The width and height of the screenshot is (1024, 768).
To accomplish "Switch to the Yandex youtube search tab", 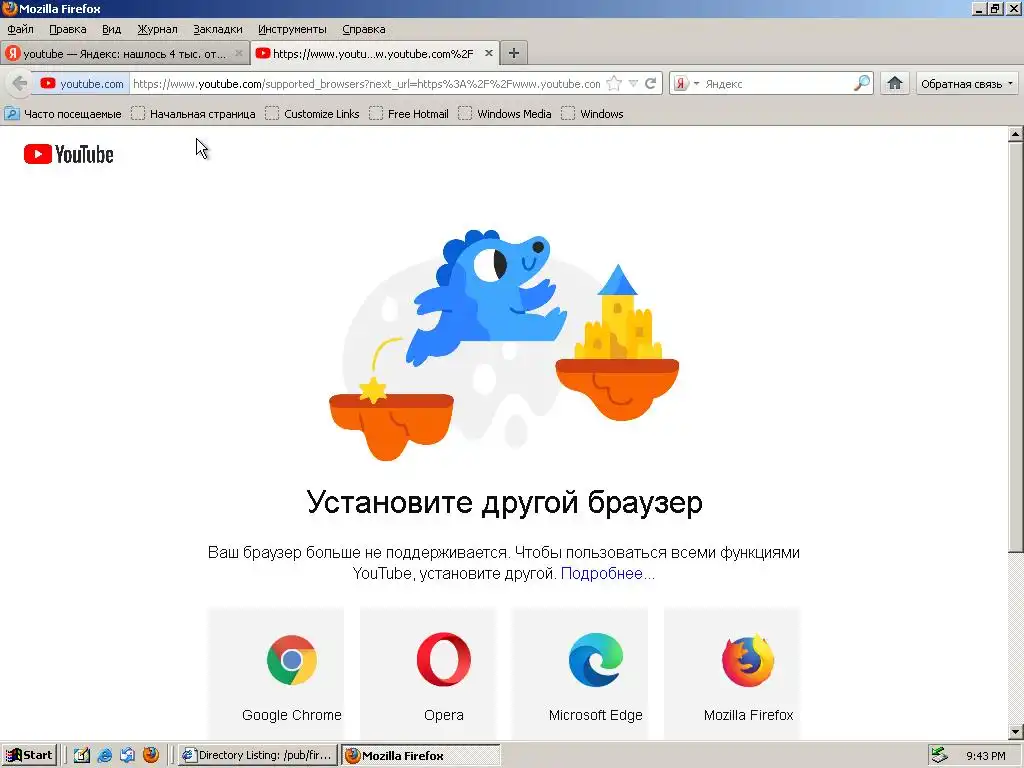I will (125, 54).
